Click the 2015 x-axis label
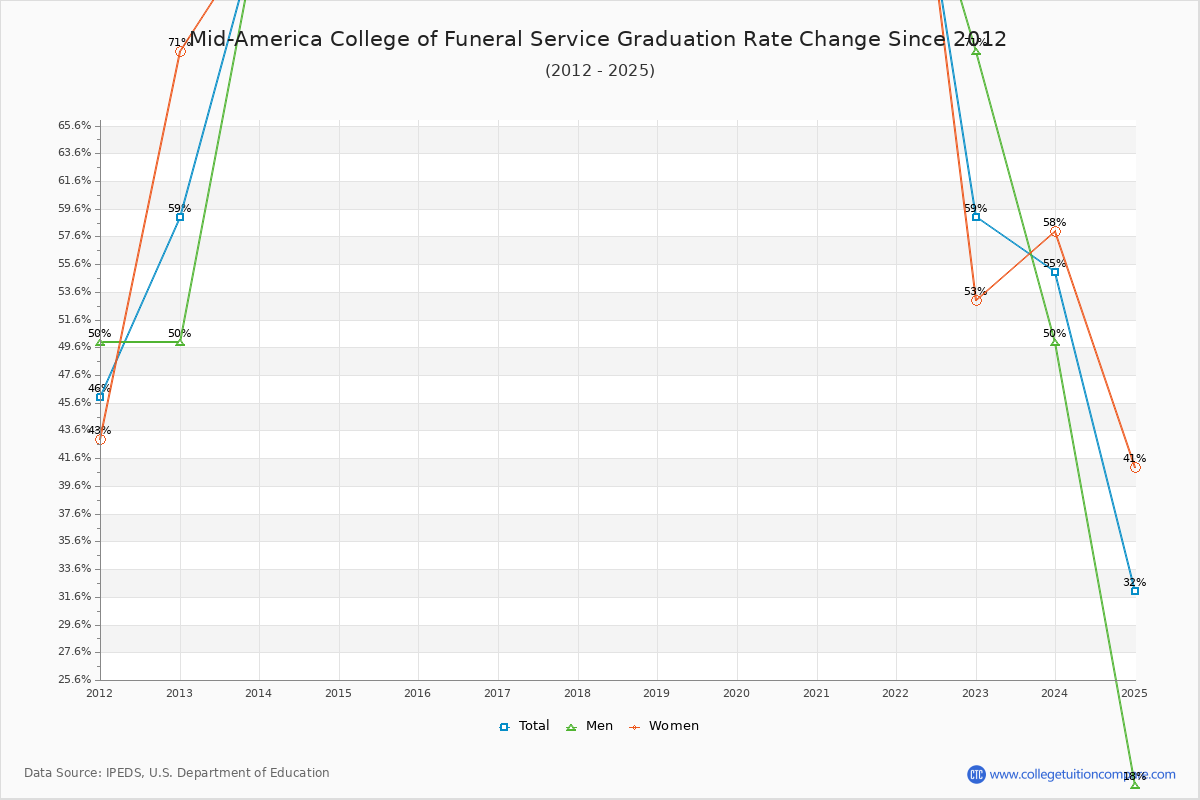This screenshot has height=800, width=1200. point(338,693)
